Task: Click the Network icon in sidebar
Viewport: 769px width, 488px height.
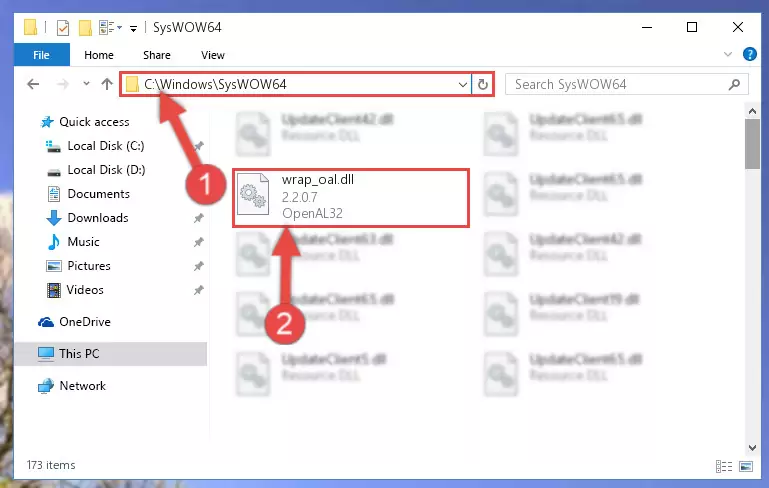Action: 46,386
